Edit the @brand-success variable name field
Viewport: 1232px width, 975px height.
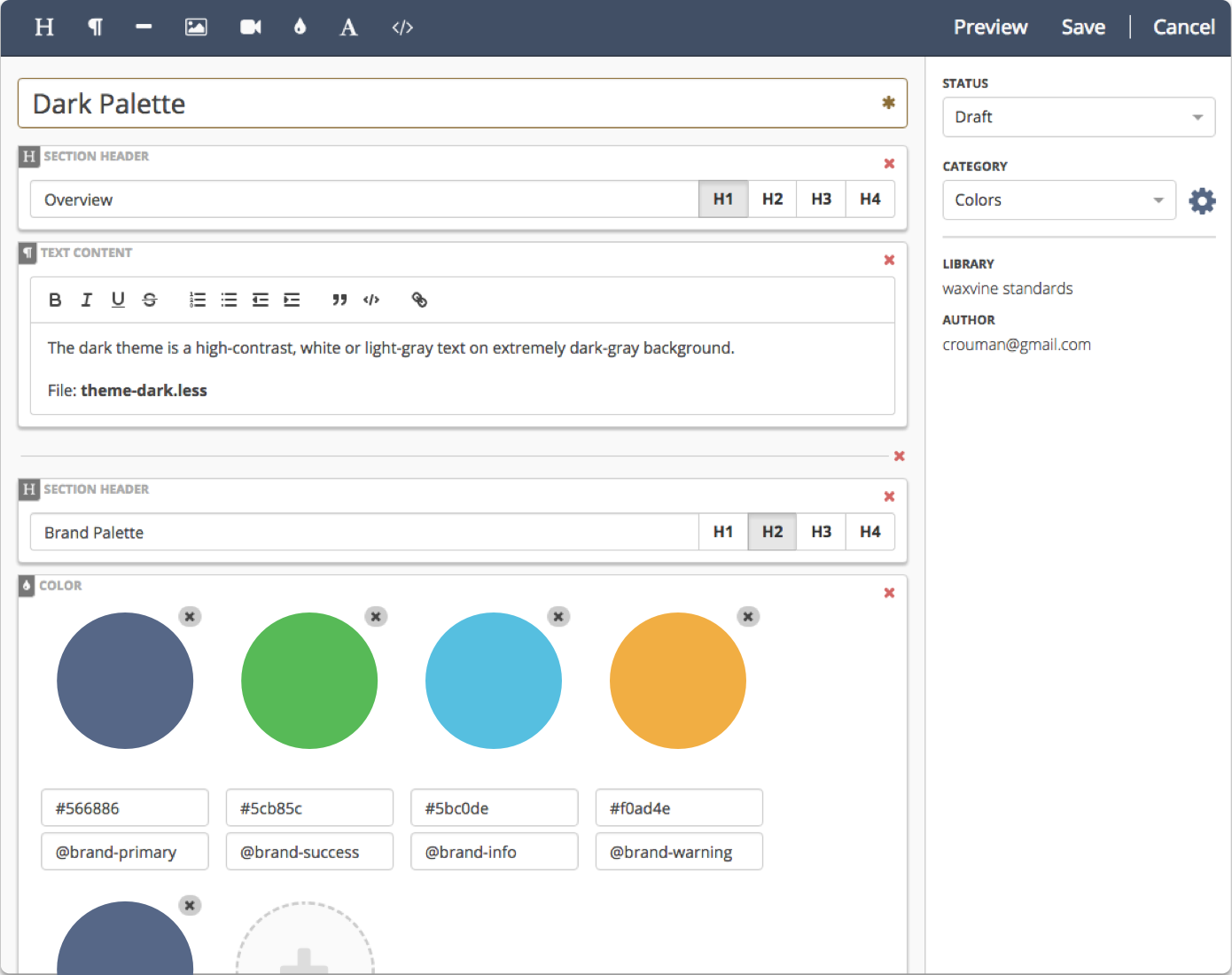click(309, 851)
